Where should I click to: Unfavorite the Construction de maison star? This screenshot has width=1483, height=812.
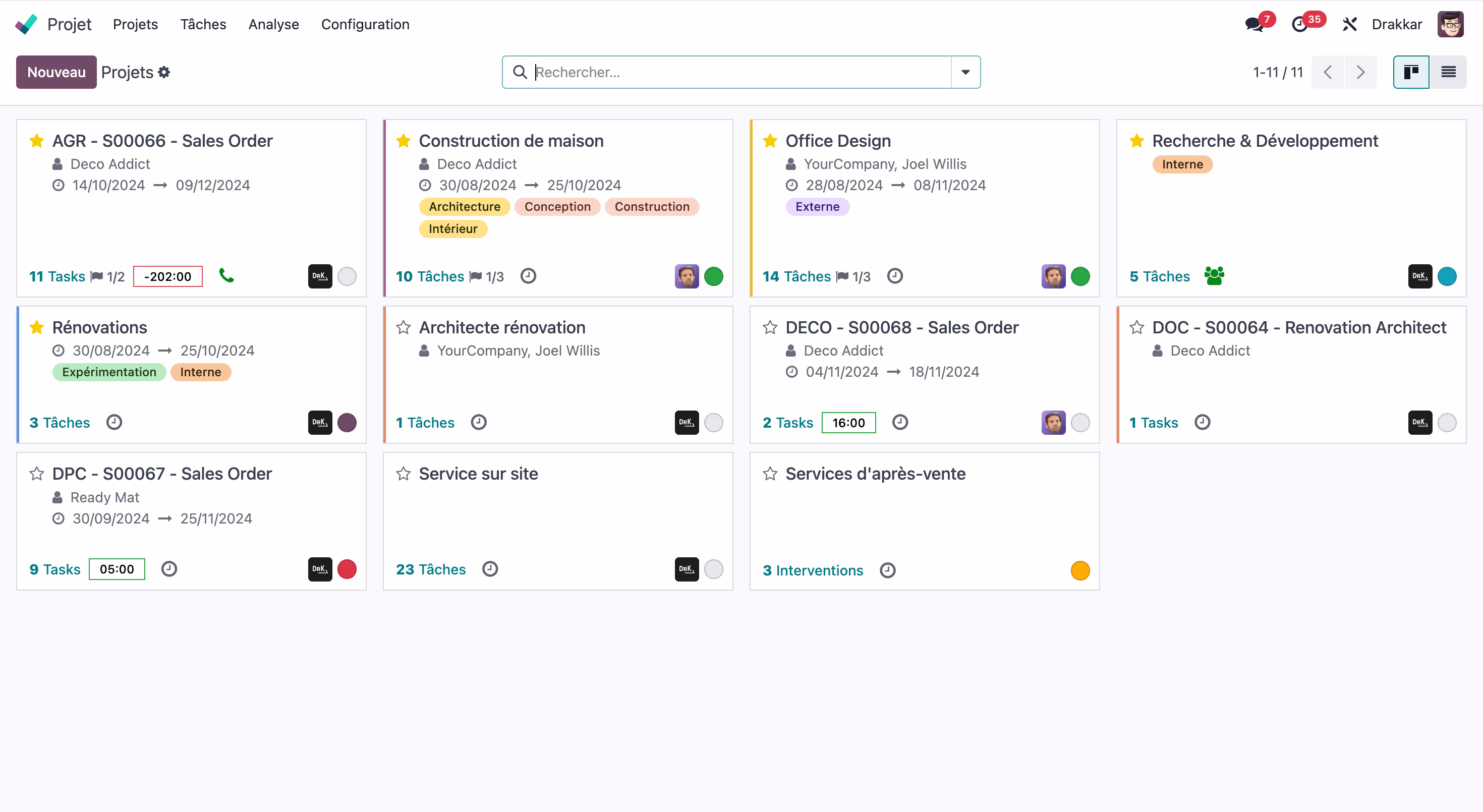(x=404, y=141)
